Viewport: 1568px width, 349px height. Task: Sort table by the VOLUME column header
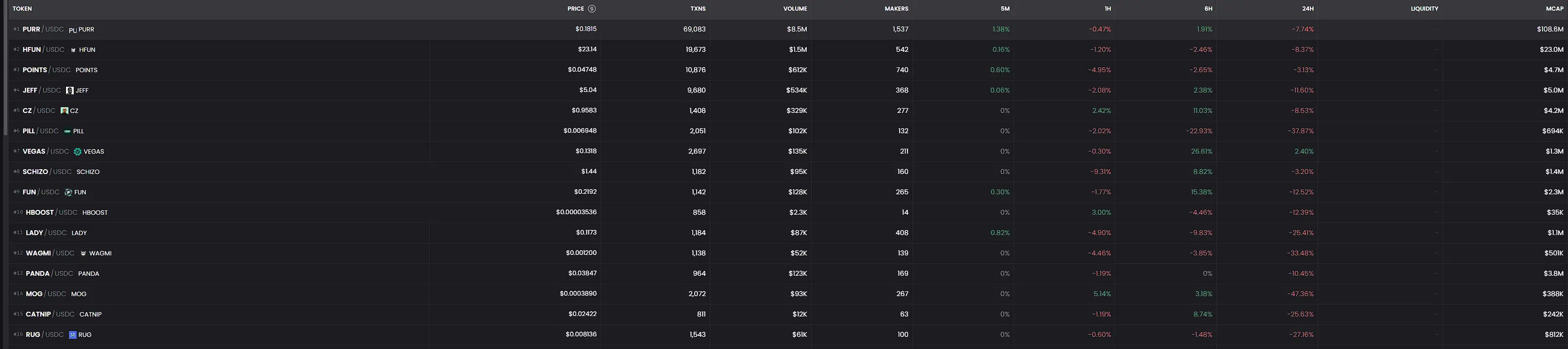(x=795, y=9)
